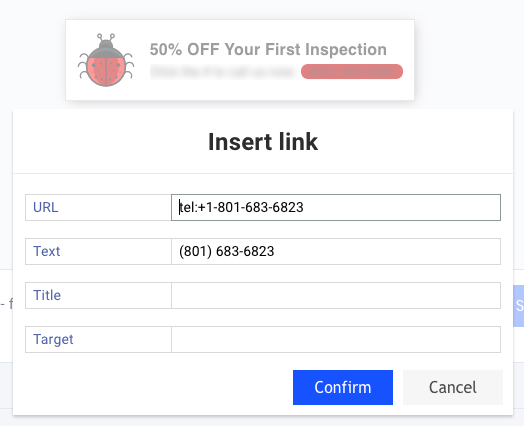Click the dimmed page area above the dialog

(468, 53)
